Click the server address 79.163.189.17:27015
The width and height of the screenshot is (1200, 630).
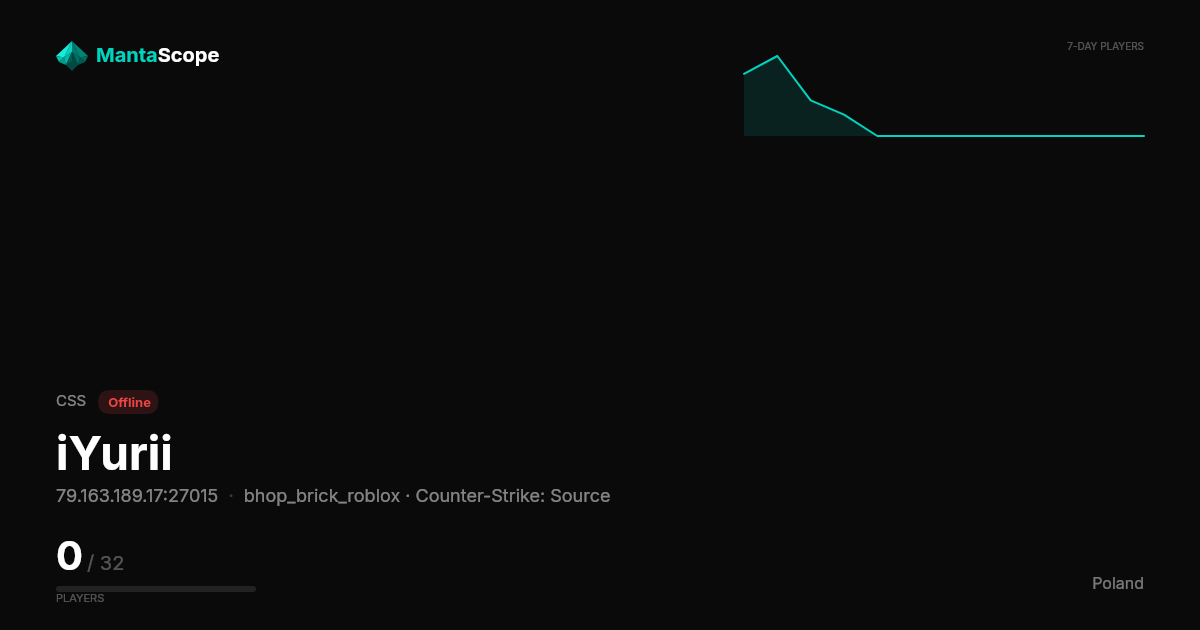pyautogui.click(x=137, y=496)
